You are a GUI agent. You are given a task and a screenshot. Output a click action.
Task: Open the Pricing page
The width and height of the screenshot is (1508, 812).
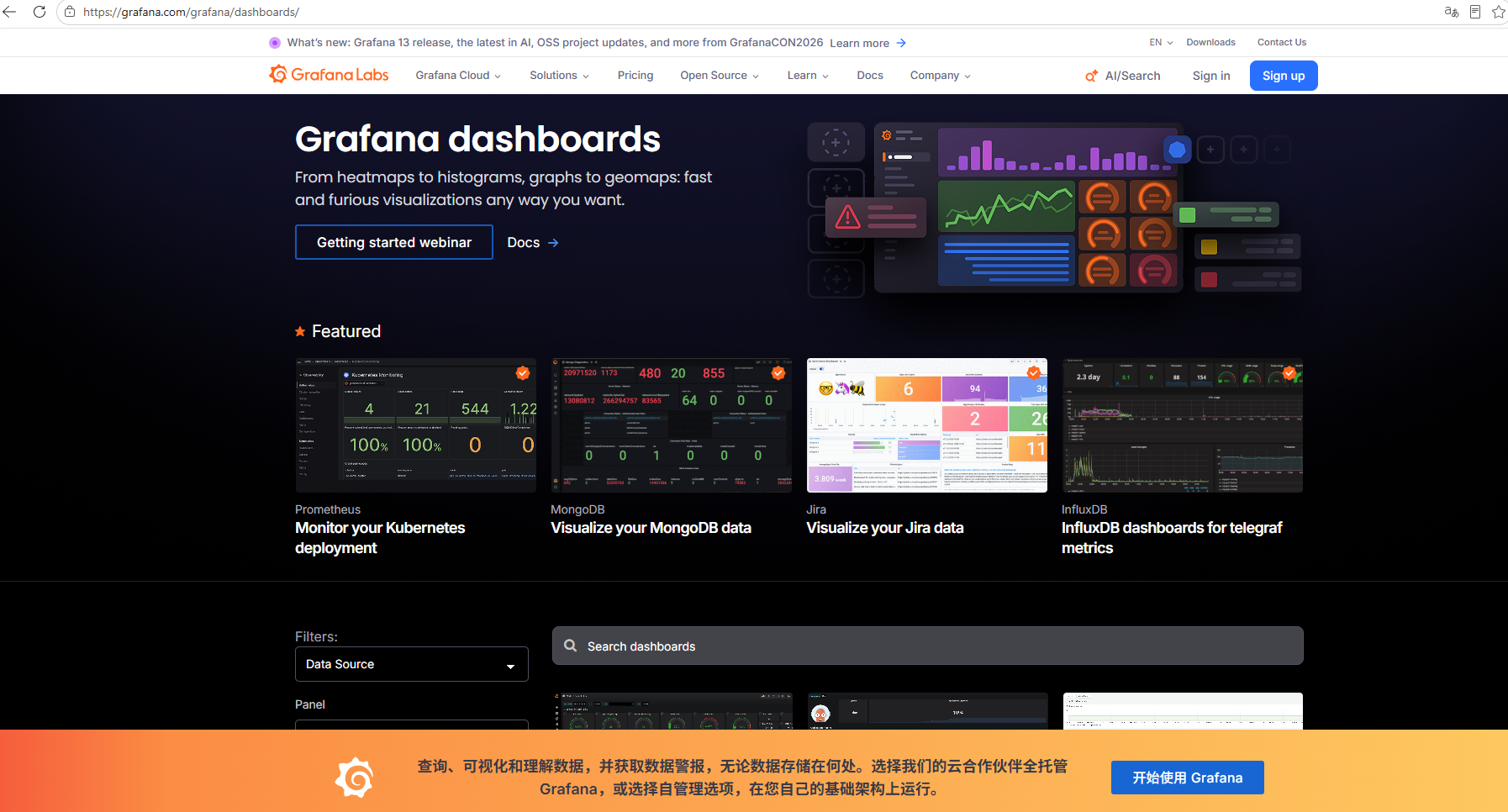[x=635, y=76]
